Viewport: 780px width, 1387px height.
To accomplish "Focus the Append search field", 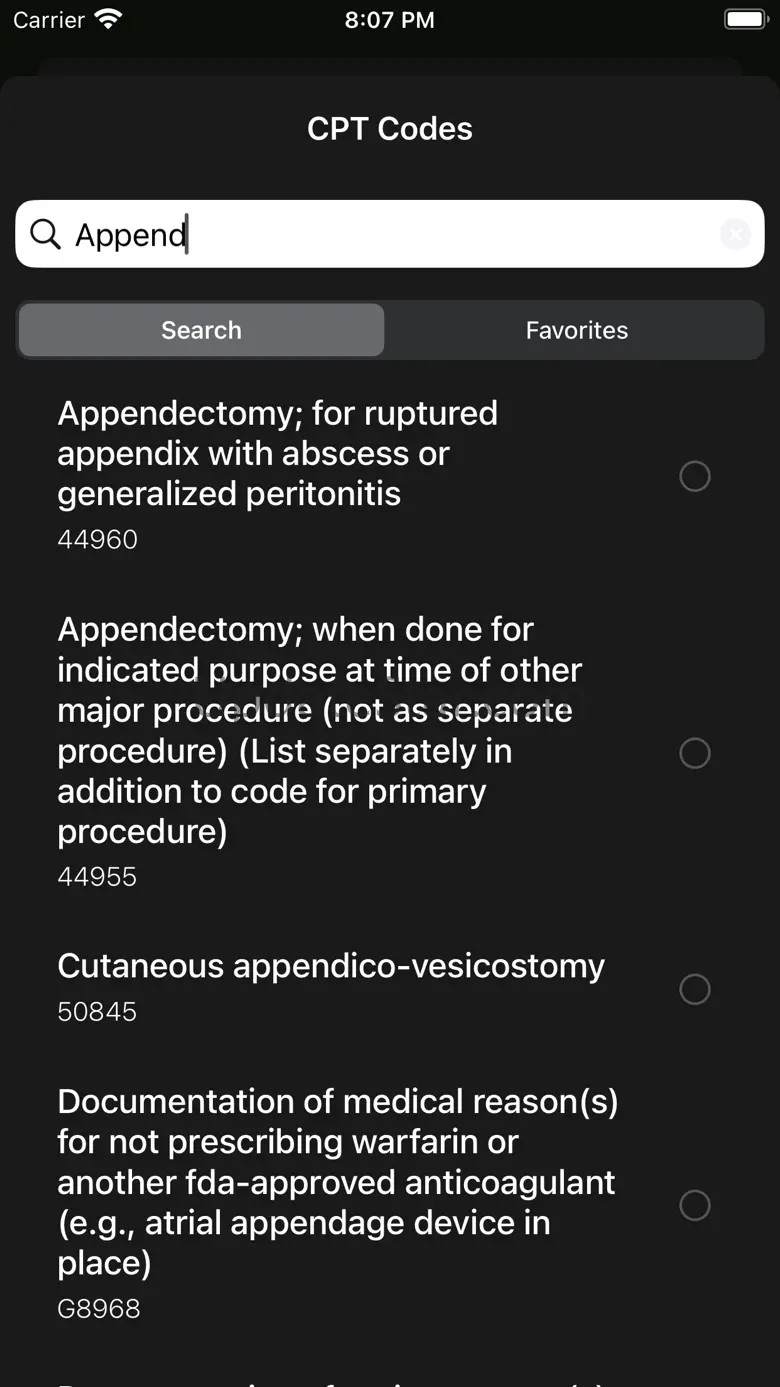I will [x=390, y=234].
